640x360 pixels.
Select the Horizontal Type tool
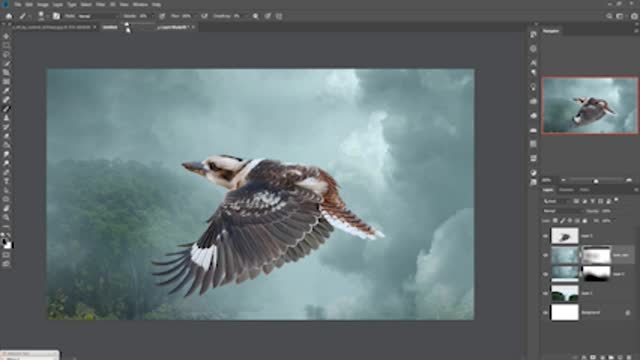(6, 181)
